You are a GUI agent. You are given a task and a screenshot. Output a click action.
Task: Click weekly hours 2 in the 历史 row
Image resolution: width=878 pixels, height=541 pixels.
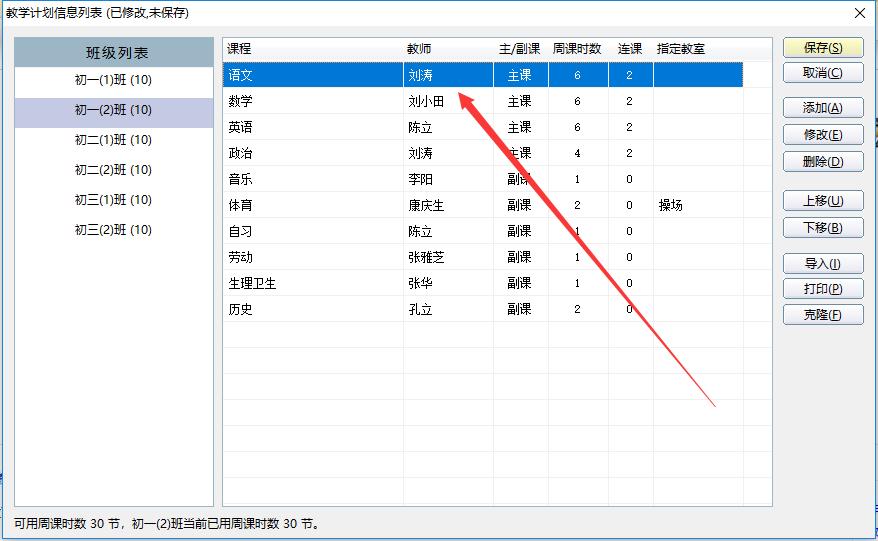pyautogui.click(x=577, y=309)
